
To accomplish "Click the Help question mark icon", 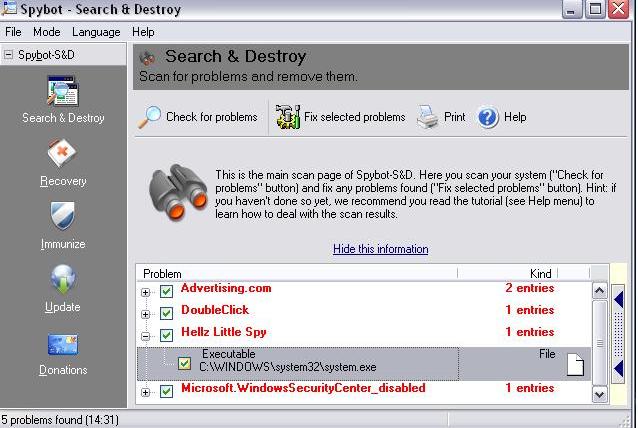I will click(x=488, y=117).
